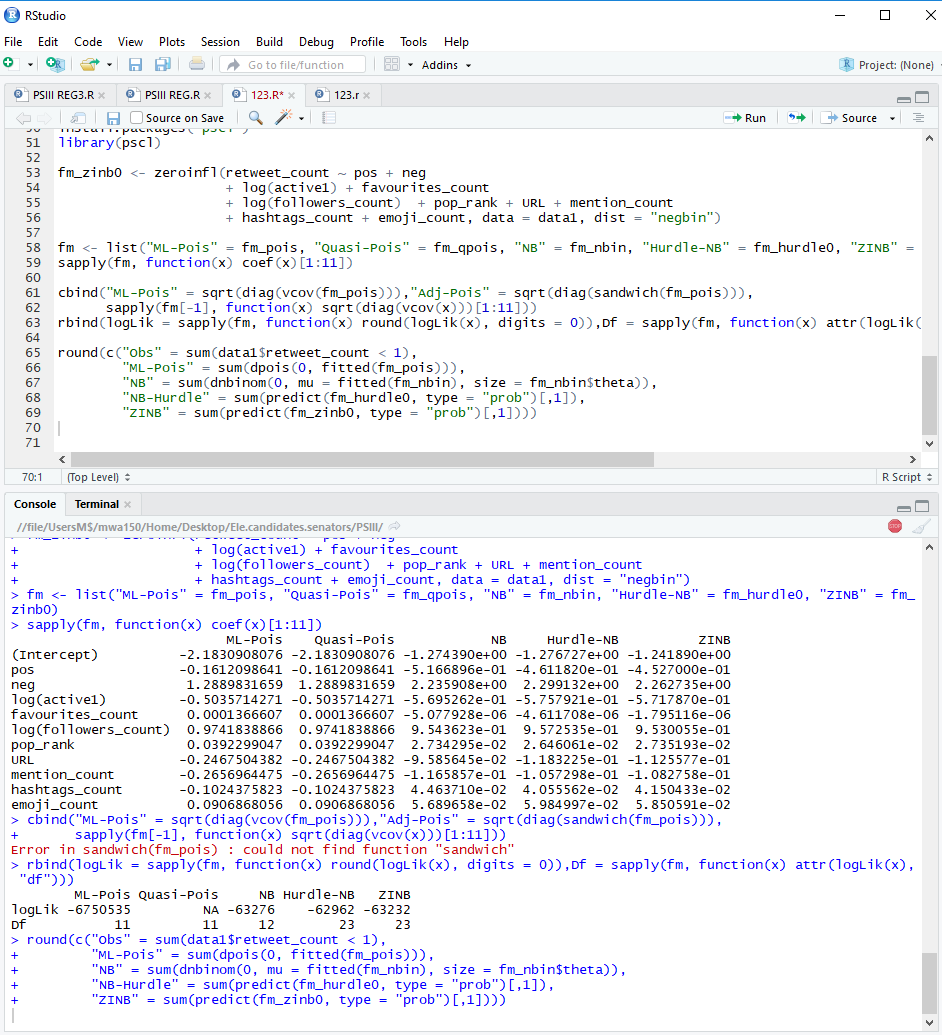Click the document outline icon
942x1035 pixels.
tap(918, 117)
